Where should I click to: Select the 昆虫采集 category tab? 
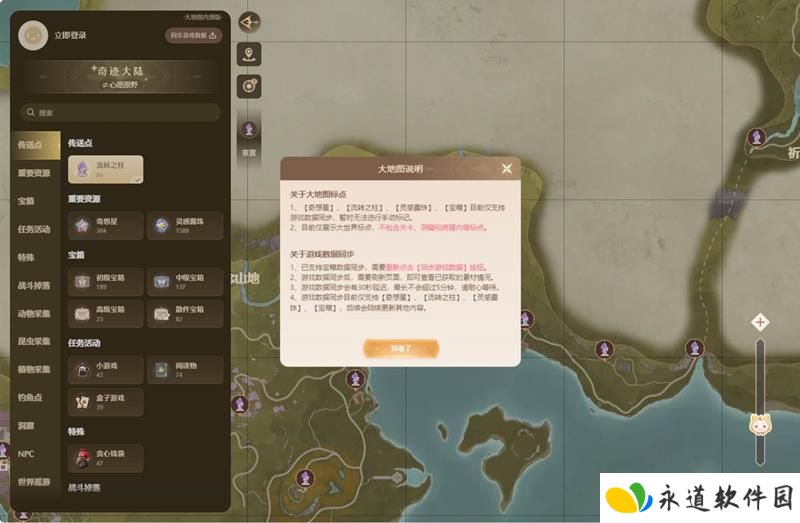35,341
